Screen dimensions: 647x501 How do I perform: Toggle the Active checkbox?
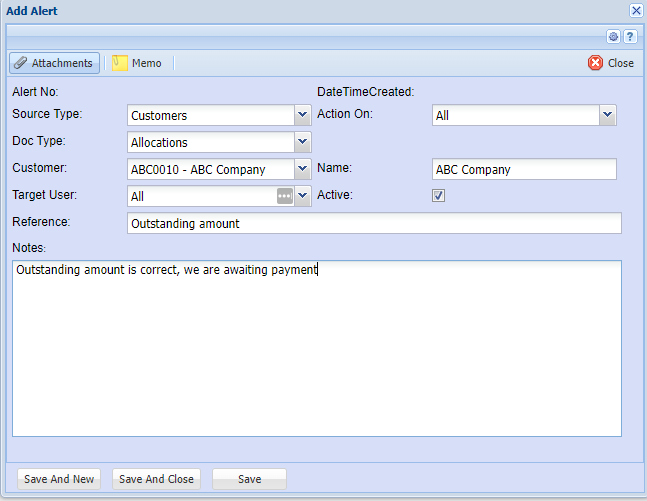[438, 196]
